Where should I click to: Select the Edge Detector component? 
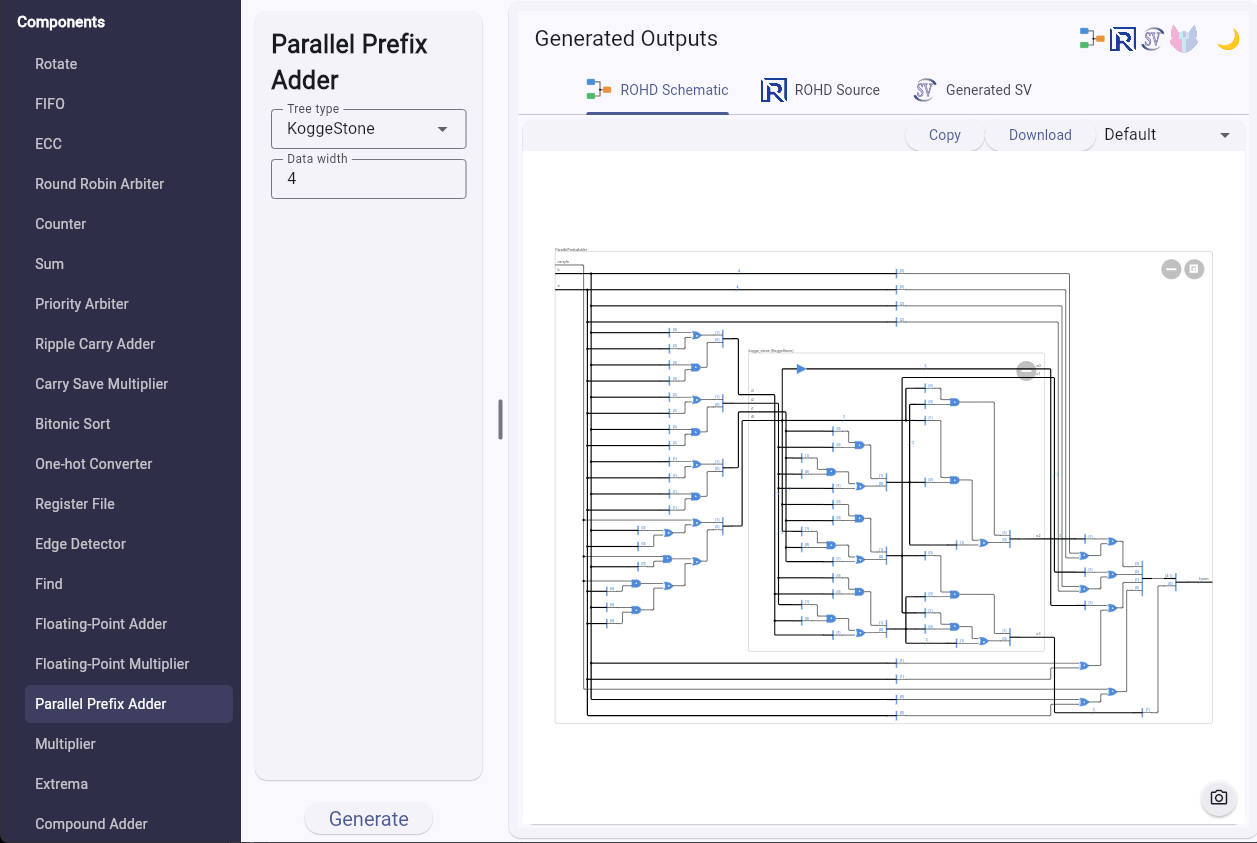coord(129,544)
